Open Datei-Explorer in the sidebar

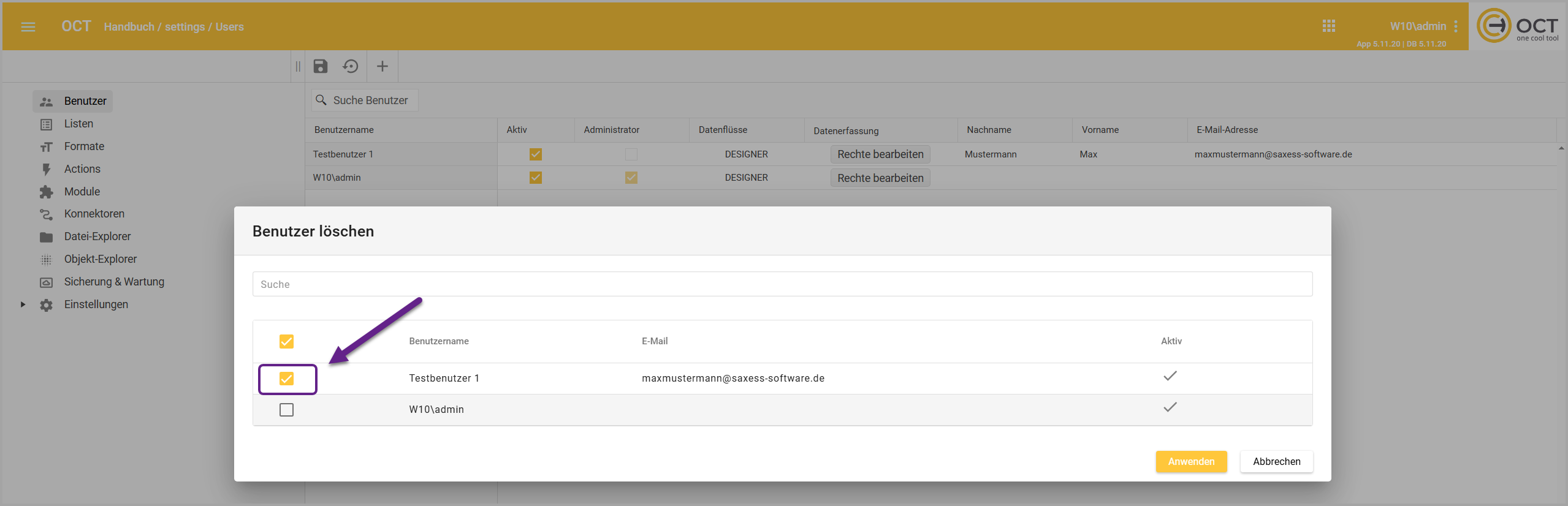tap(97, 236)
